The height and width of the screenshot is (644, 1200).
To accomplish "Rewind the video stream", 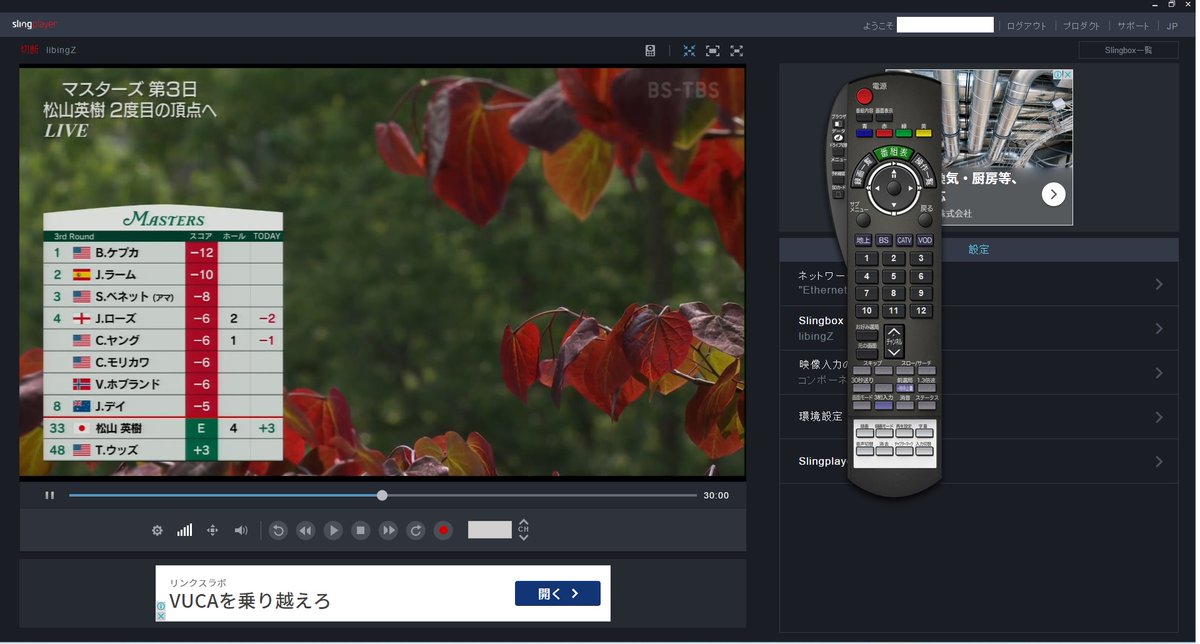I will [306, 531].
